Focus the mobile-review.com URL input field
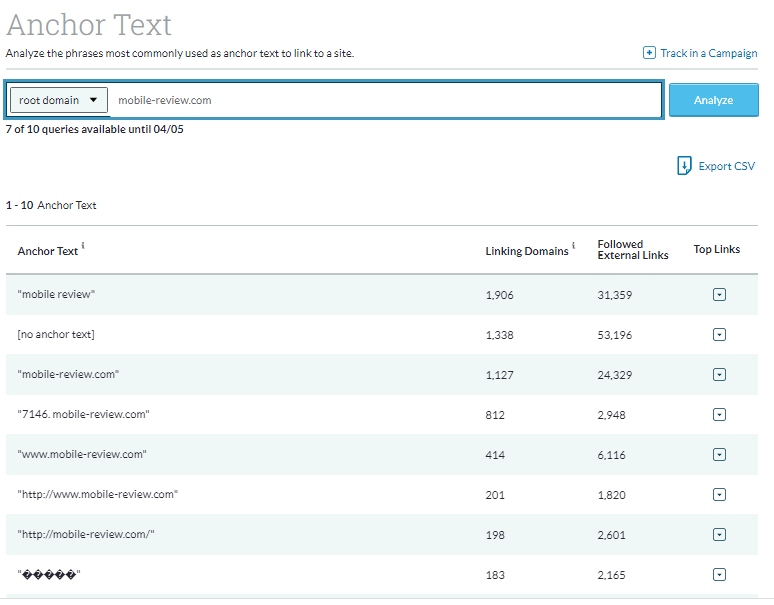This screenshot has height=605, width=774. coord(386,100)
